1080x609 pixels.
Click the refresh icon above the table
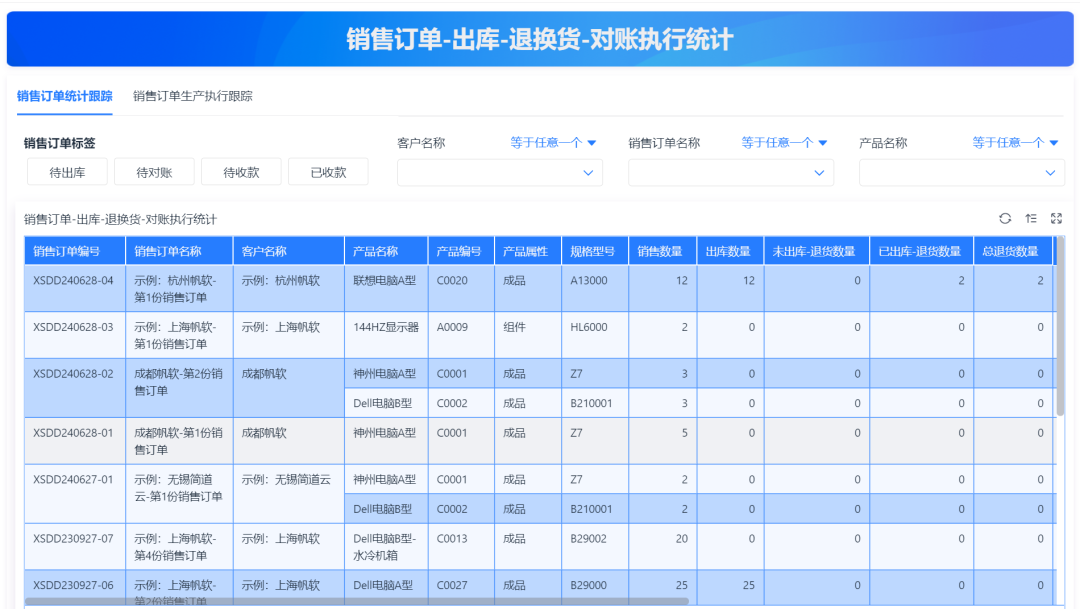coord(1005,219)
